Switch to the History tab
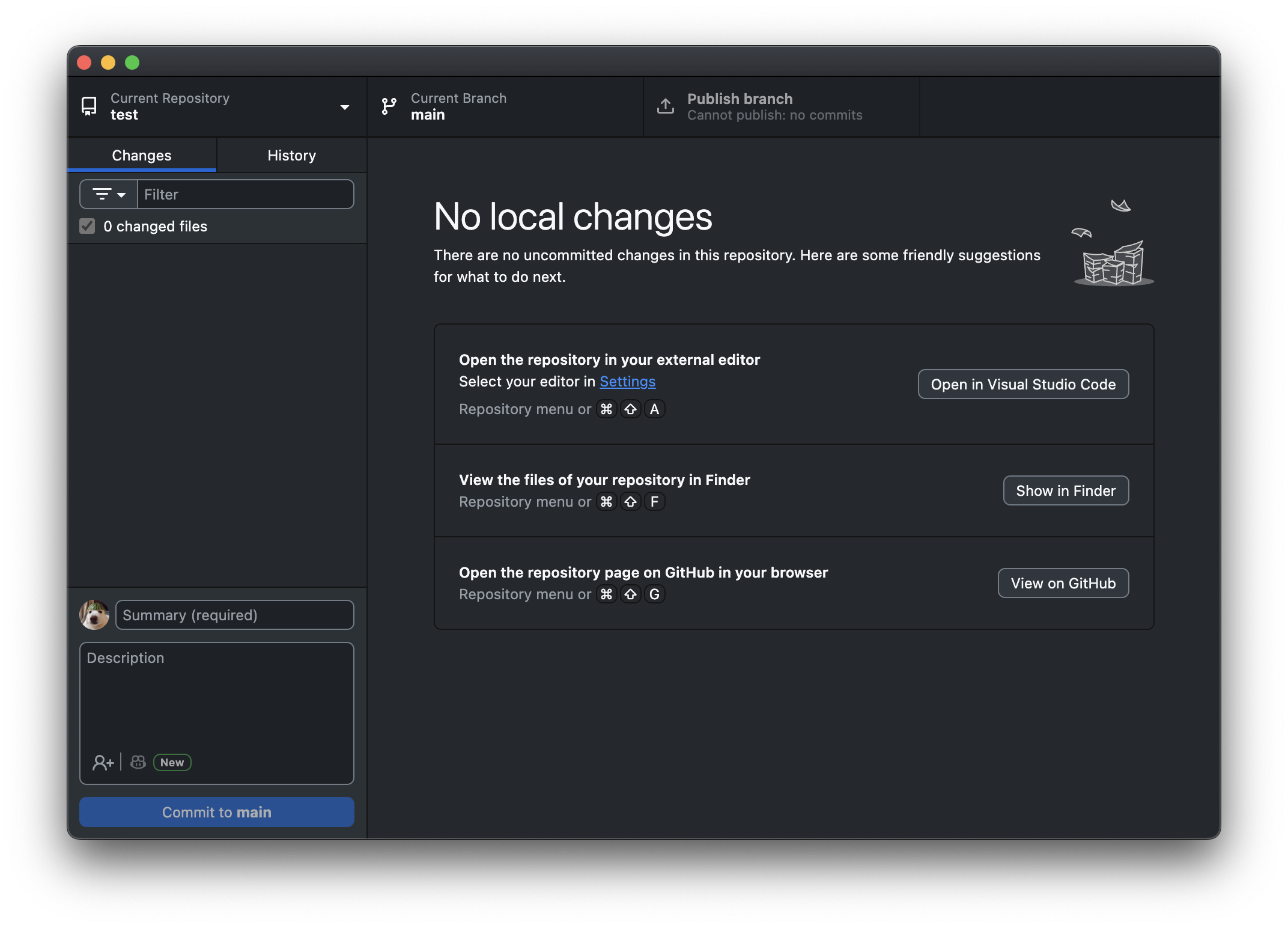 291,156
